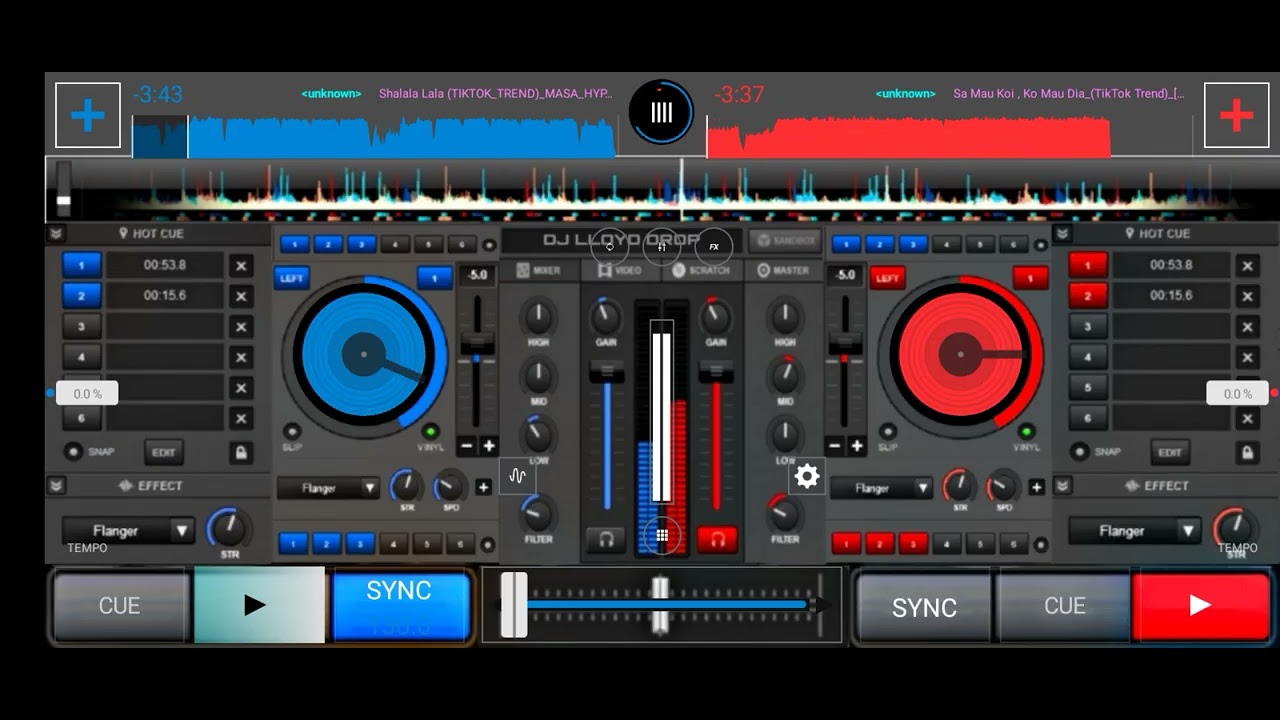
Task: Trigger left deck hot cue 1 button
Action: (82, 265)
